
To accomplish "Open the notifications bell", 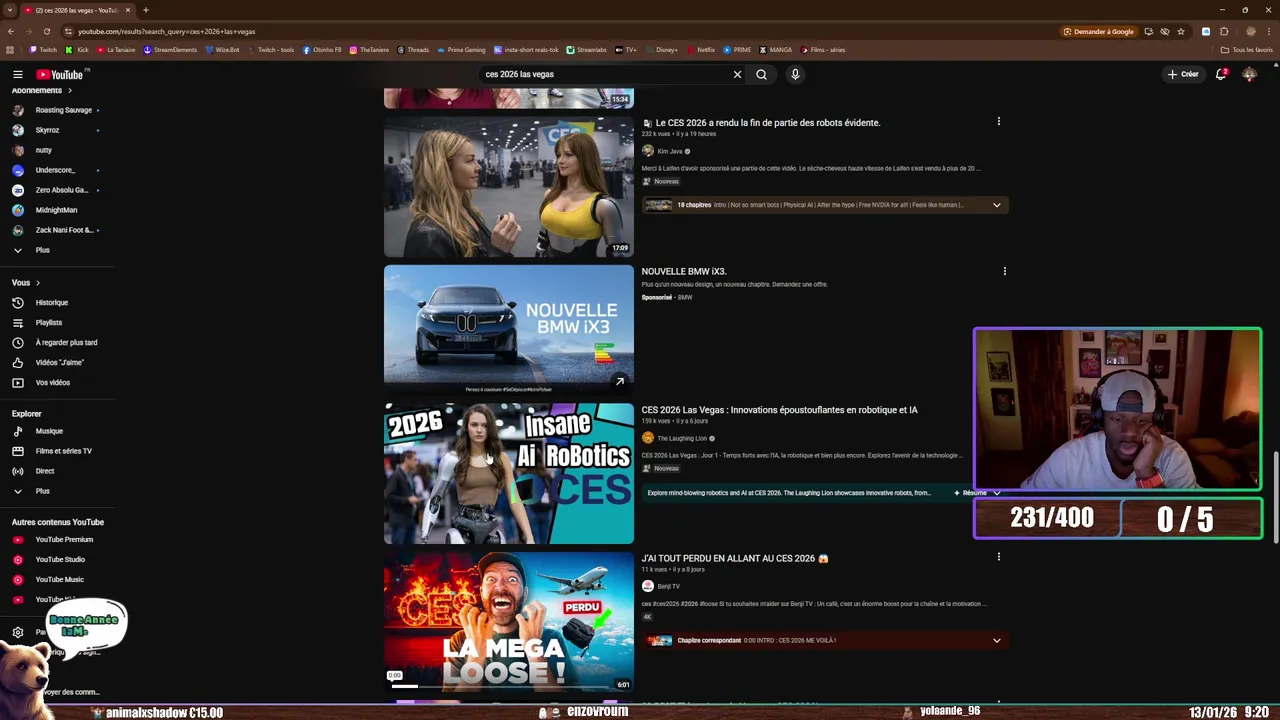I will point(1221,74).
